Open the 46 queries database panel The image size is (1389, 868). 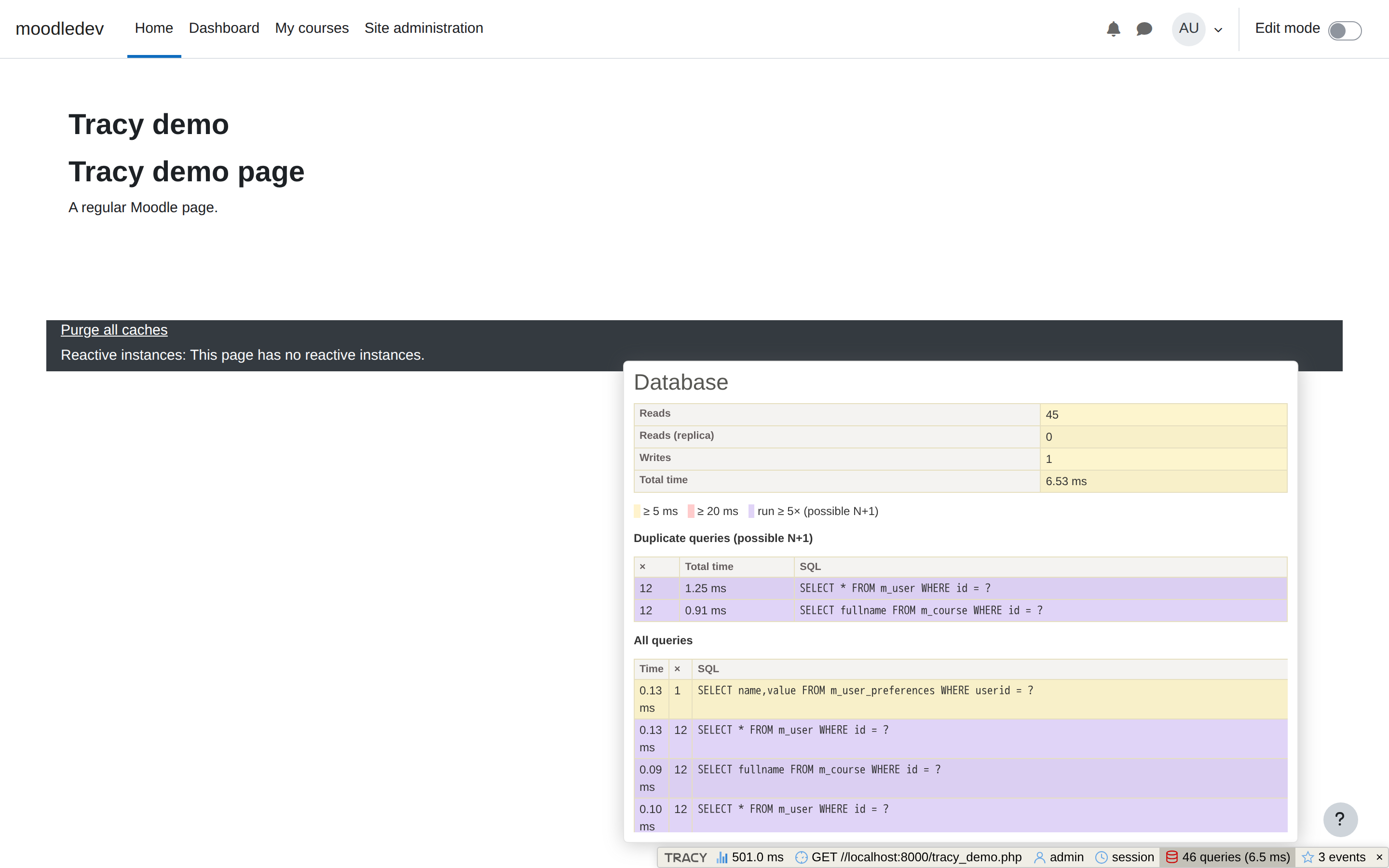click(x=1228, y=857)
